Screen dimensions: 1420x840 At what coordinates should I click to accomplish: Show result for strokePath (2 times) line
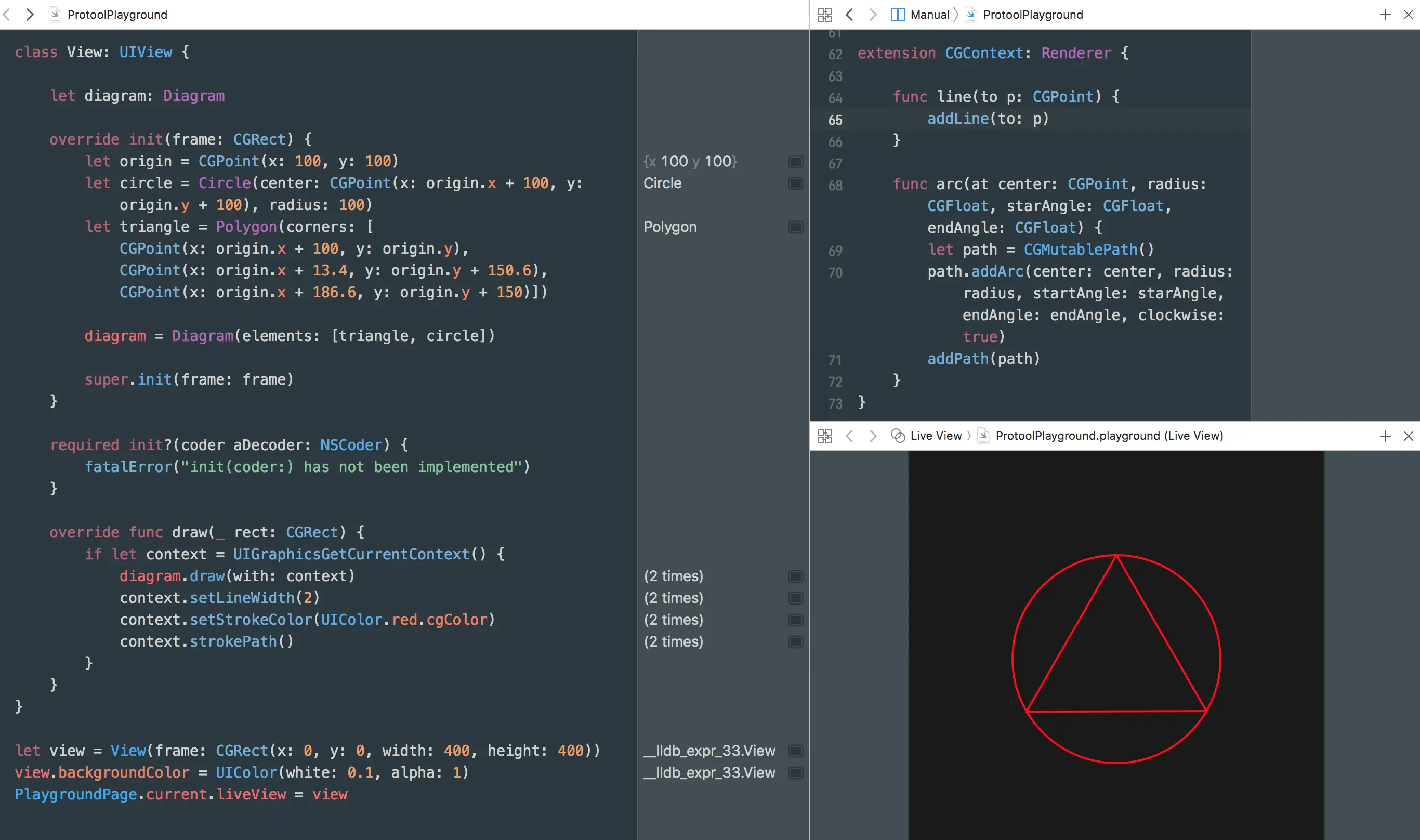(795, 642)
